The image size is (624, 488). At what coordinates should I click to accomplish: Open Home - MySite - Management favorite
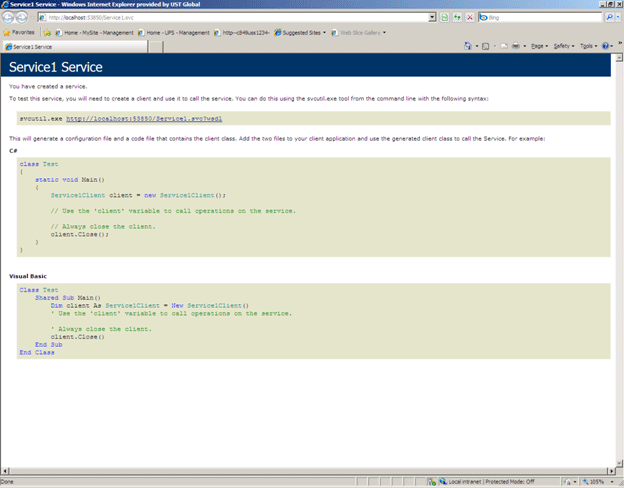point(94,33)
